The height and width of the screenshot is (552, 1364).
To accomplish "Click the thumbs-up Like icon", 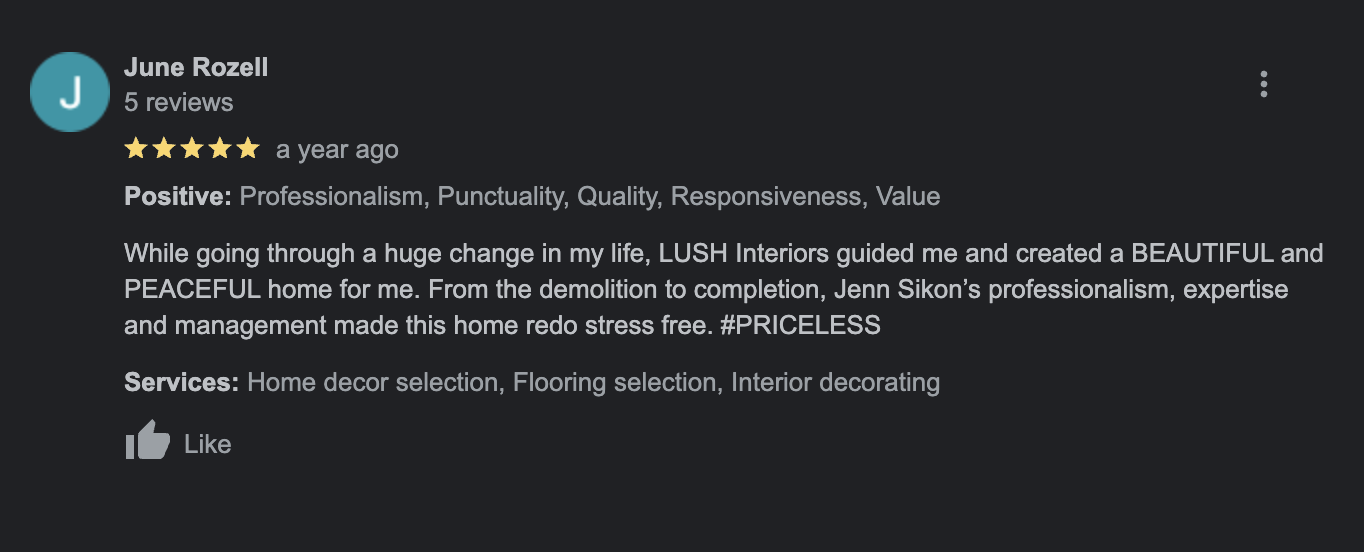I will (x=148, y=441).
